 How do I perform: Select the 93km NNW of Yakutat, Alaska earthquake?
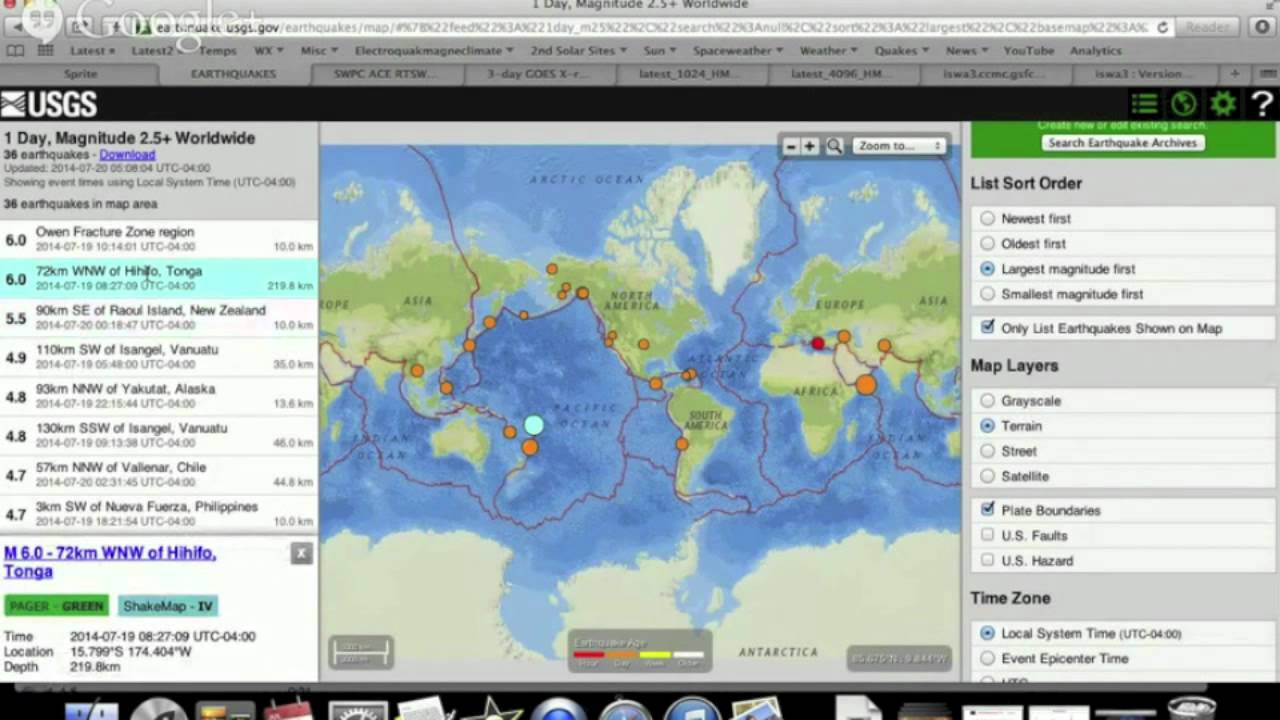[x=159, y=396]
